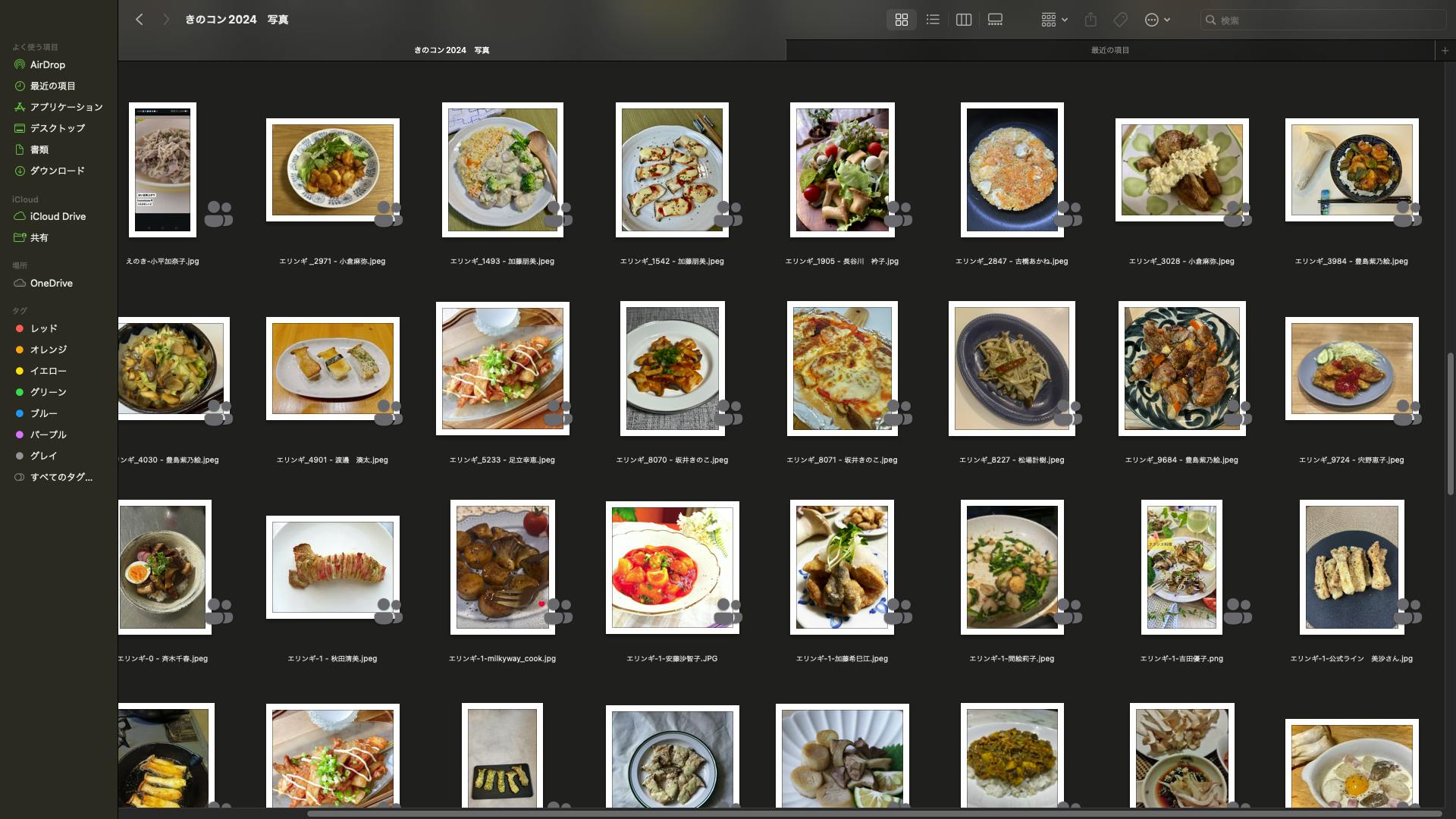
Task: Select the きのコン2024 写真 tab
Action: coord(451,50)
